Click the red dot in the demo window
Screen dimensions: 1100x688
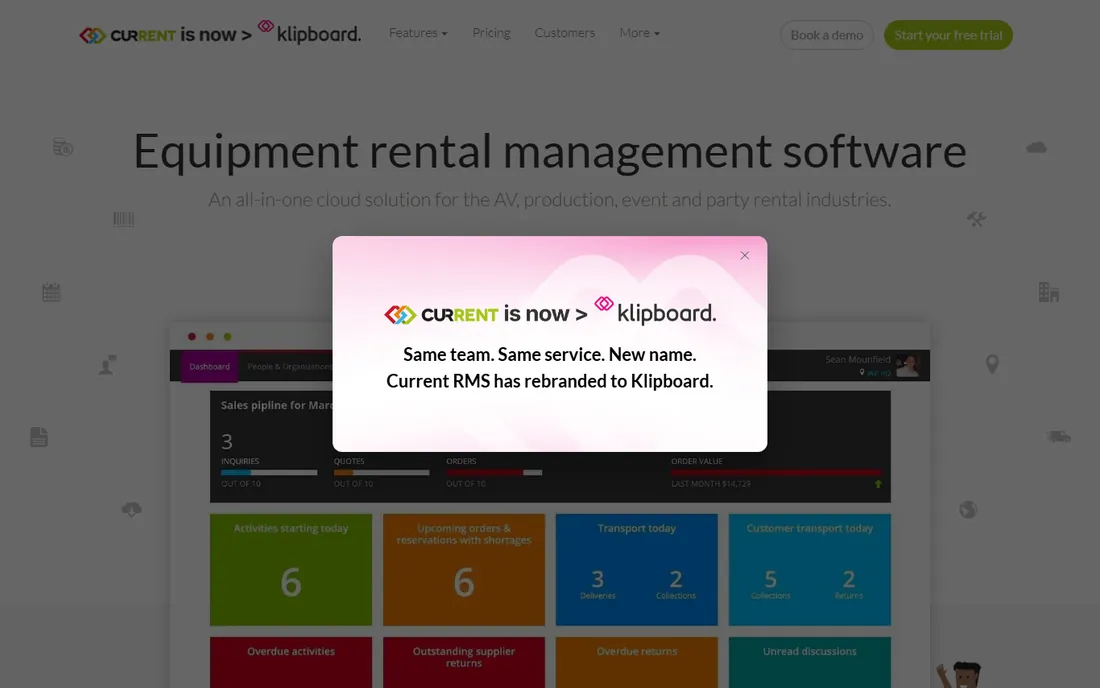(192, 337)
